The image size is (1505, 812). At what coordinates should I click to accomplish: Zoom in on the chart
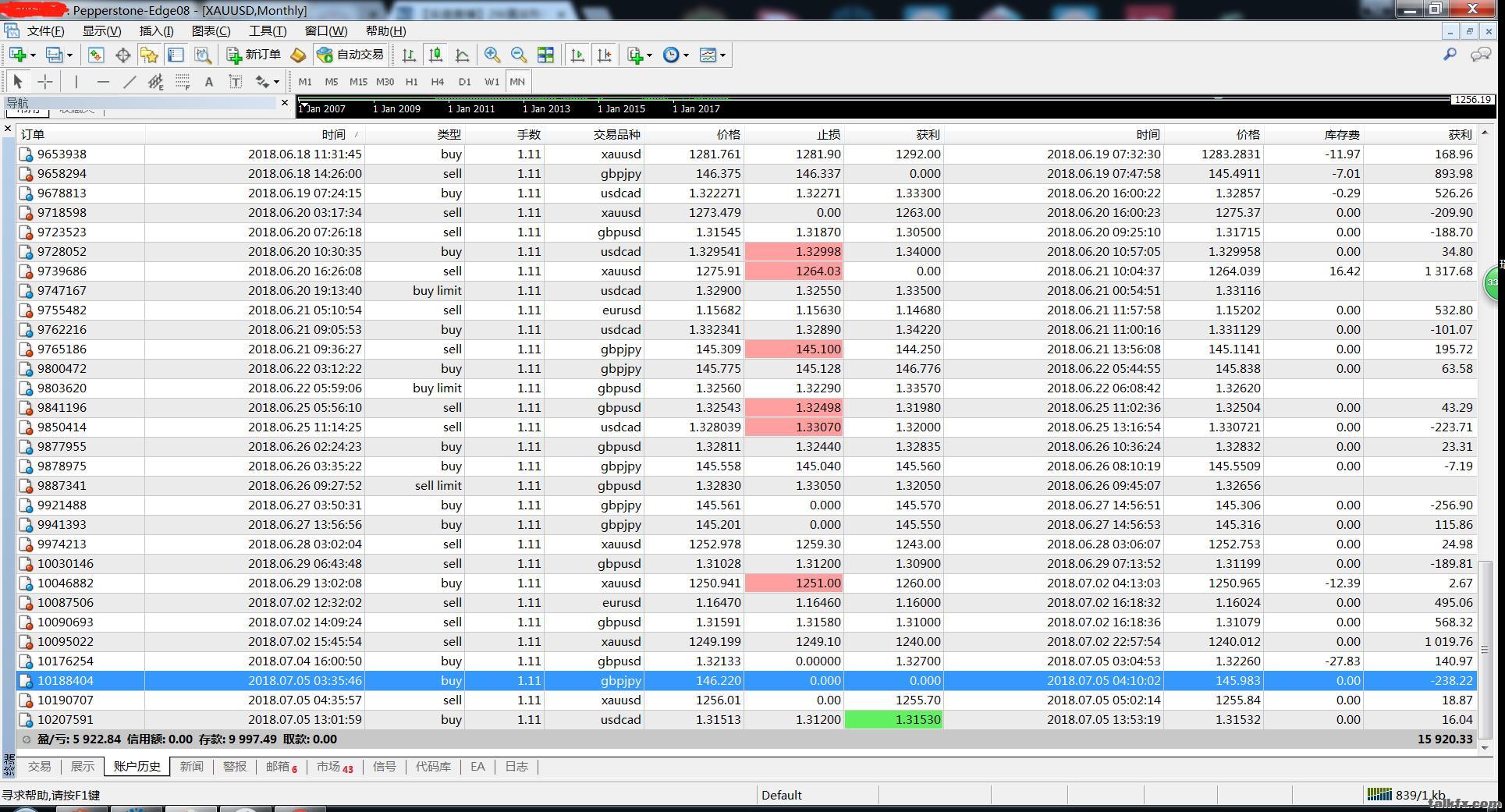[x=492, y=55]
